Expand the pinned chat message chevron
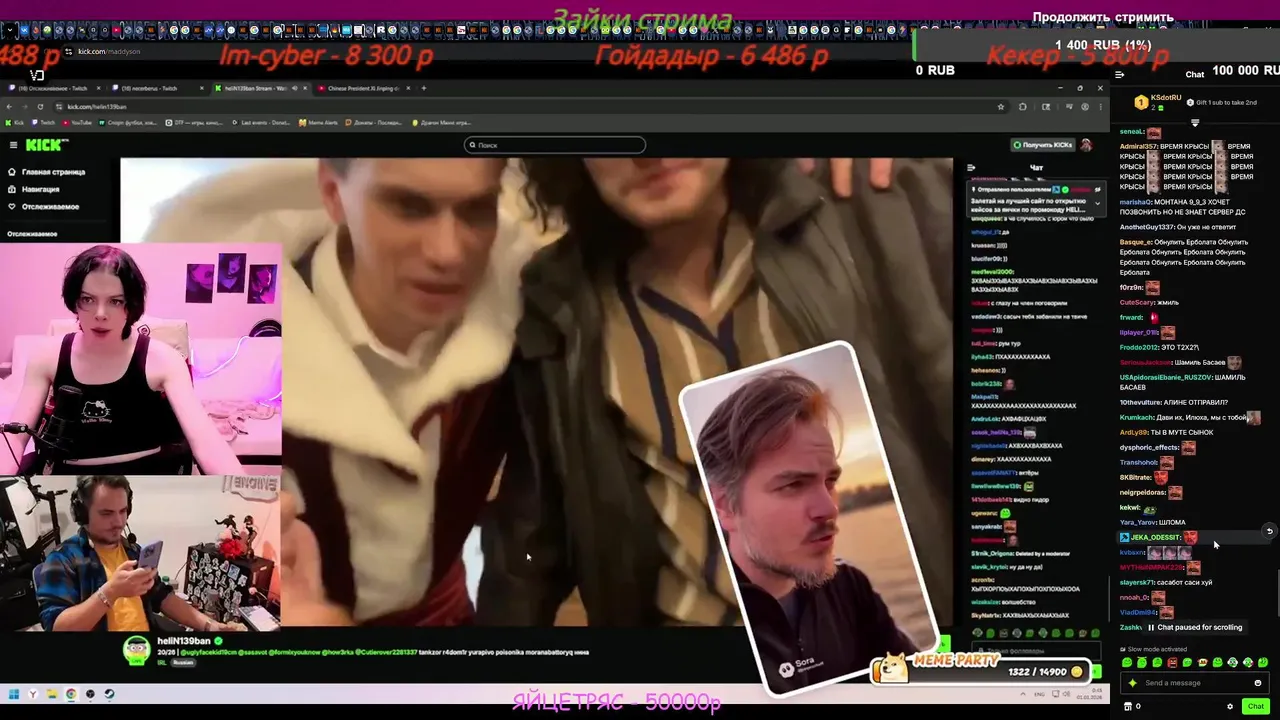The height and width of the screenshot is (720, 1280). coord(1097,203)
